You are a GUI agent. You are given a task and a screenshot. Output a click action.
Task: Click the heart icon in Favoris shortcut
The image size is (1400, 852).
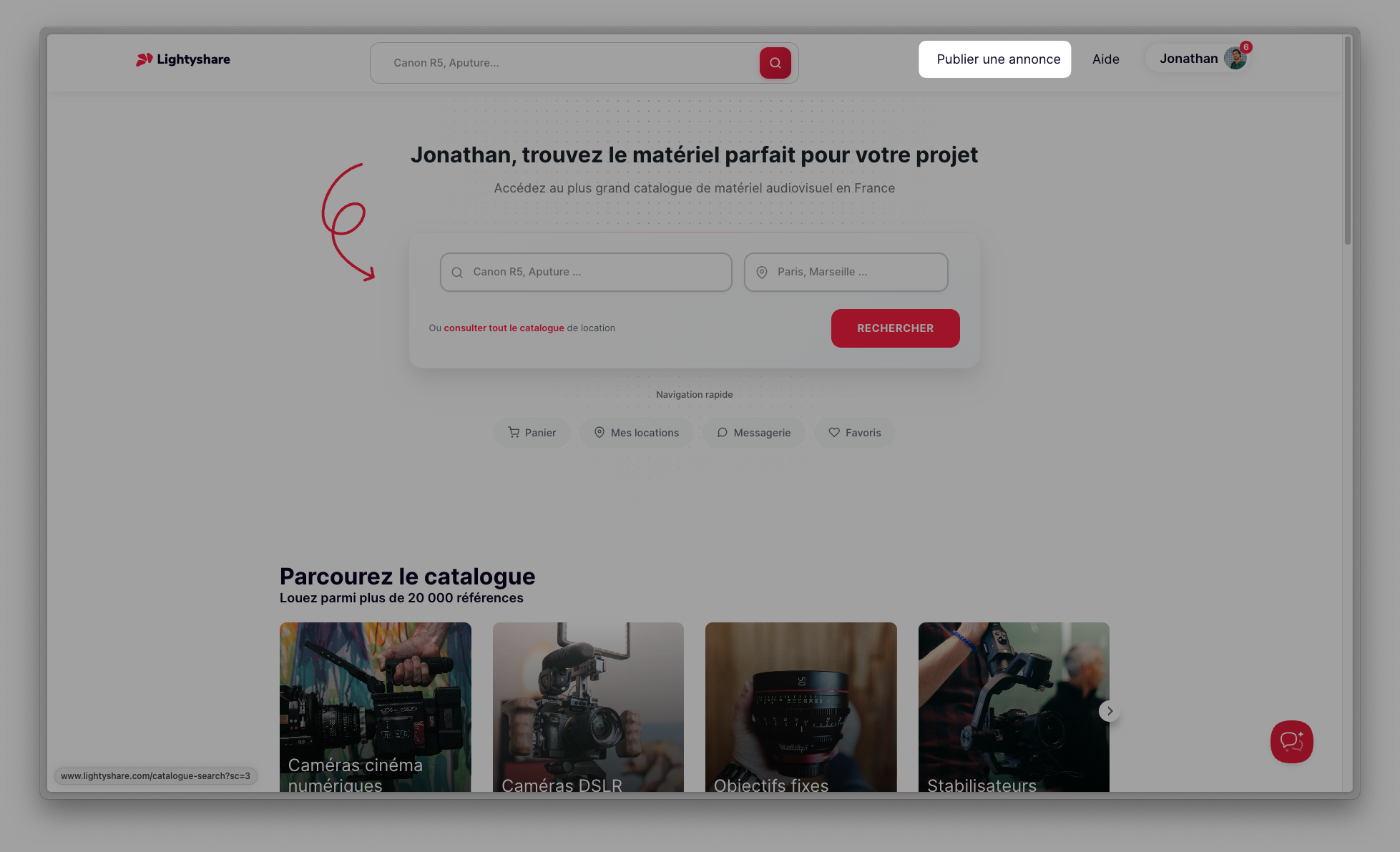[x=834, y=432]
